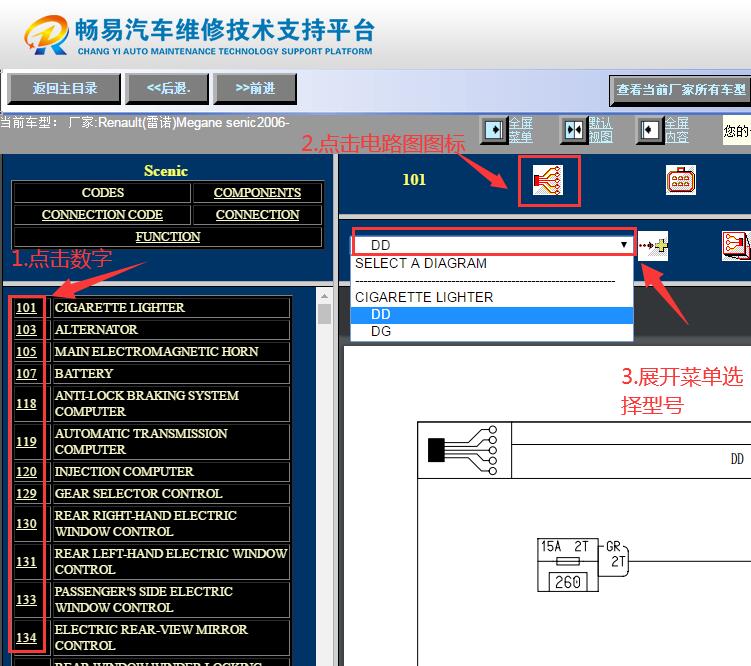Image resolution: width=751 pixels, height=666 pixels.
Task: Click the add-diagram arrow plus icon
Action: point(653,246)
